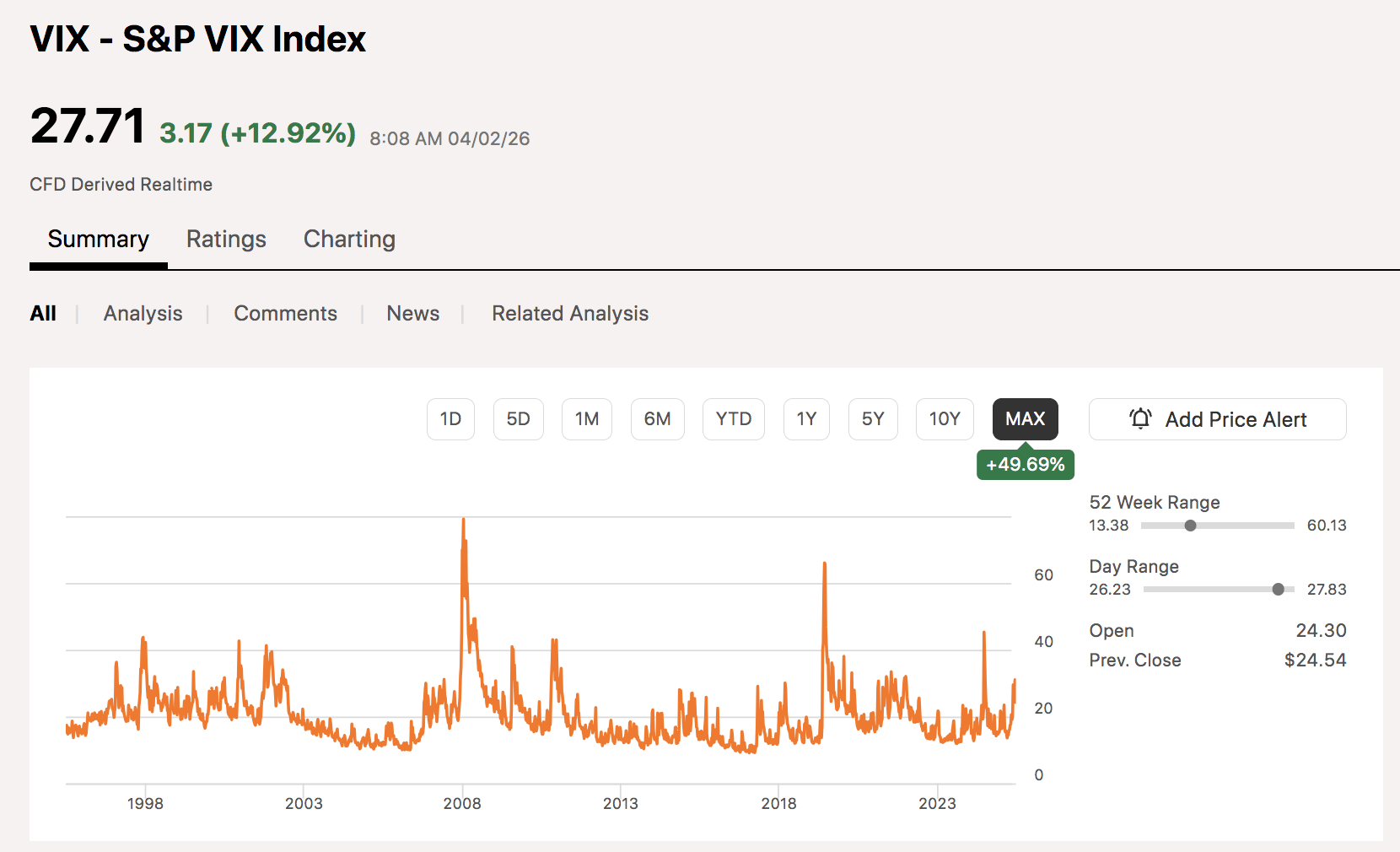Switch chart to 5Y view

[x=872, y=419]
